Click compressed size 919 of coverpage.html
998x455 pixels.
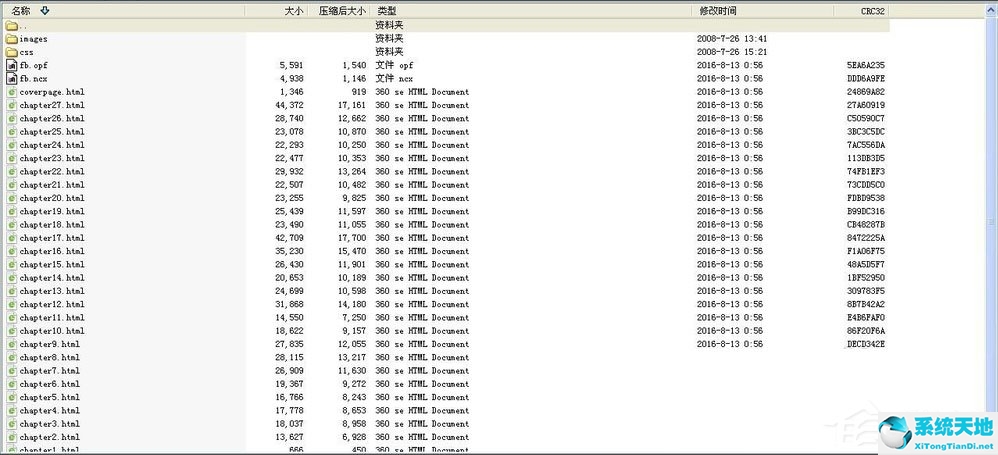click(x=358, y=92)
